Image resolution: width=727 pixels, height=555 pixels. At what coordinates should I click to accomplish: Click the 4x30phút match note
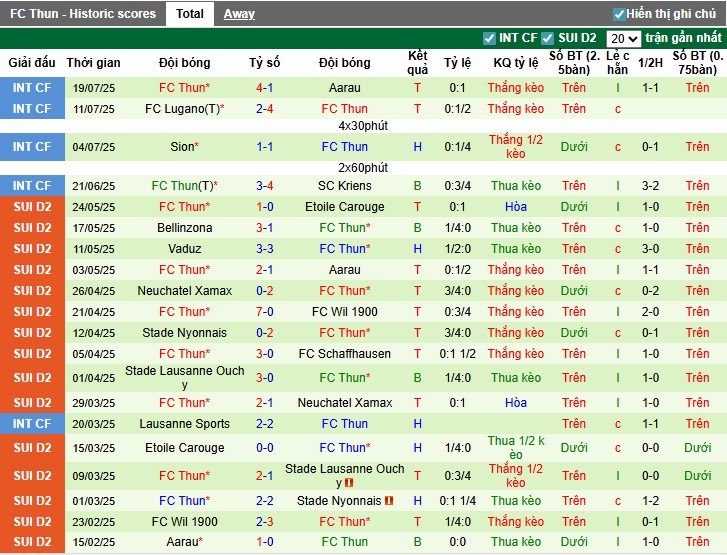[x=363, y=126]
